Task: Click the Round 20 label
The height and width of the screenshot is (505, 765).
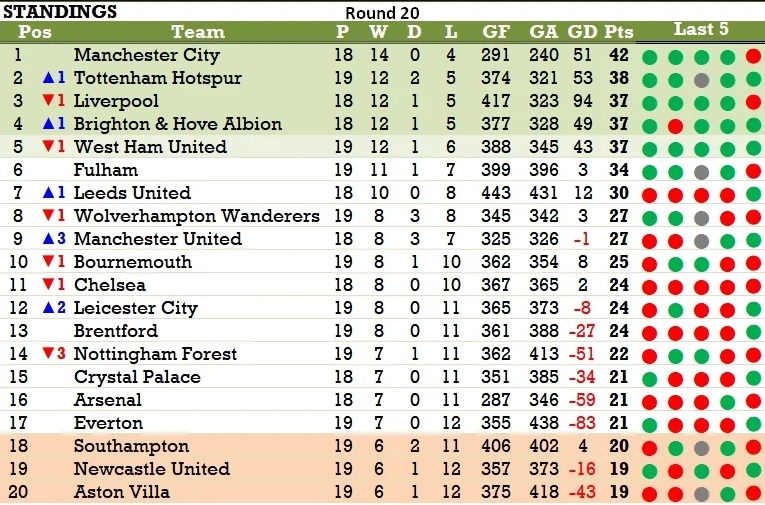Action: [x=382, y=13]
